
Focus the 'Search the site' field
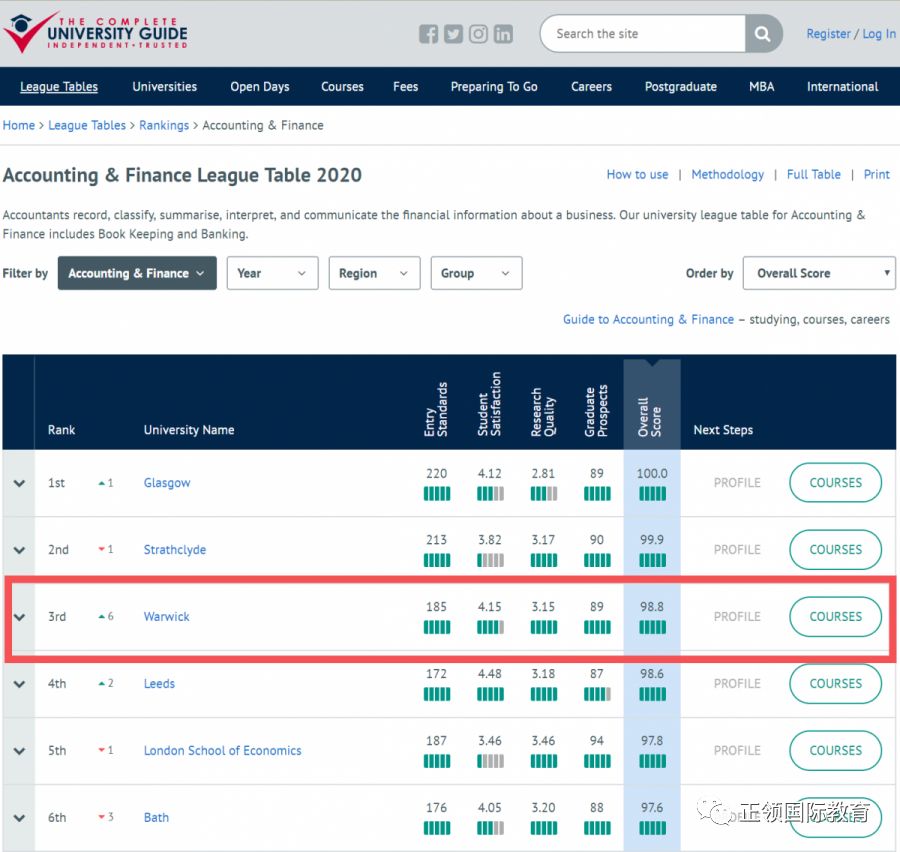[643, 34]
